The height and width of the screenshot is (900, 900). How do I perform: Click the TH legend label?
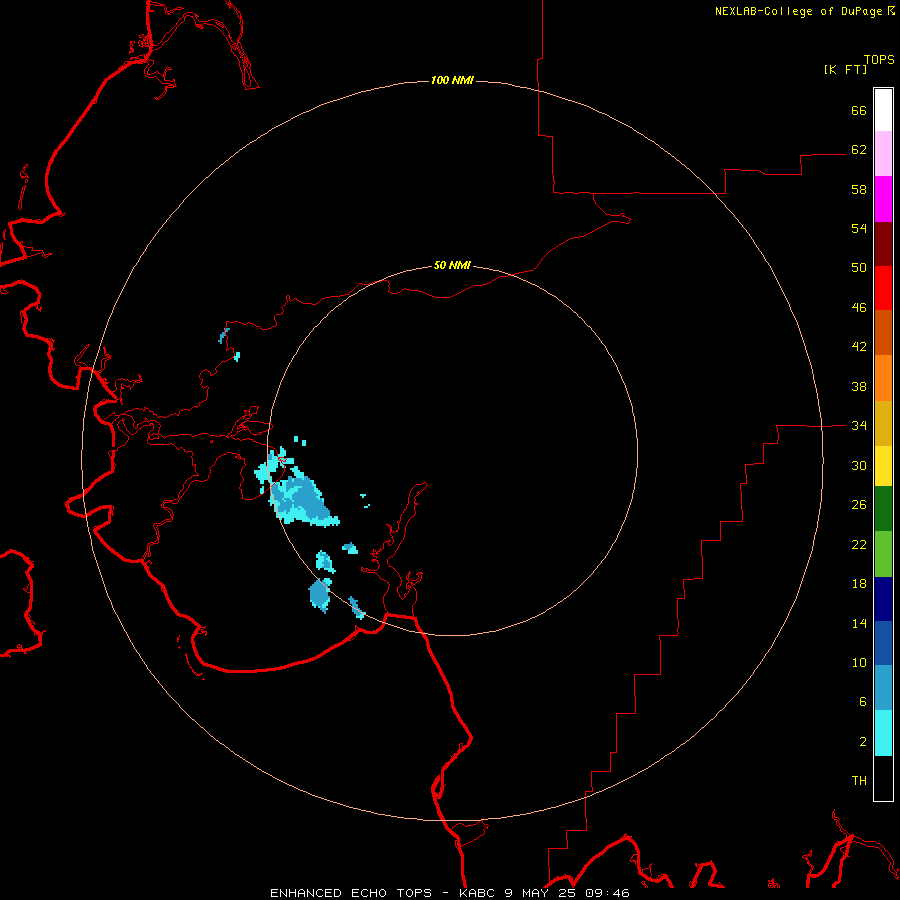[x=859, y=781]
